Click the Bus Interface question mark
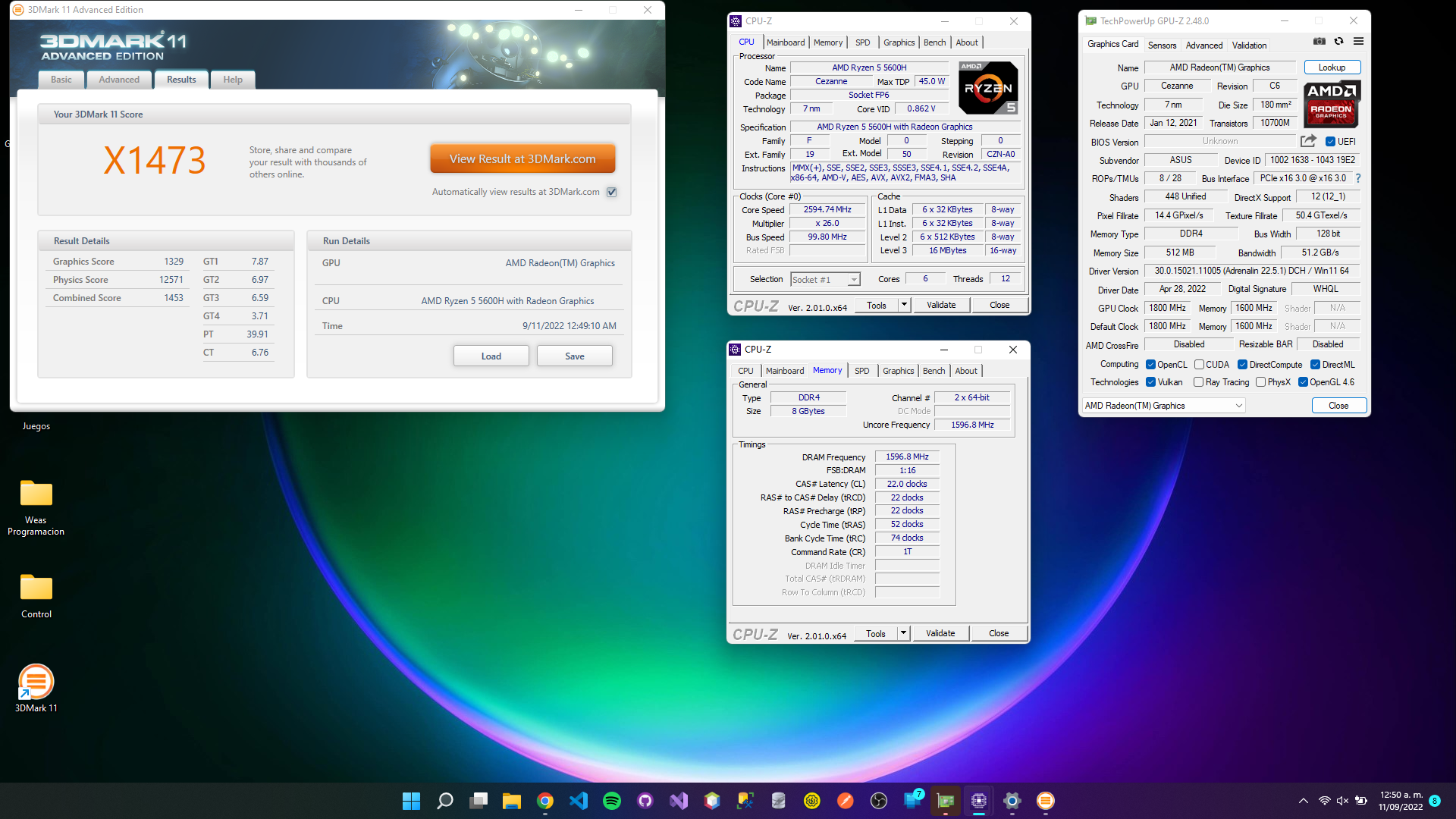This screenshot has width=1456, height=819. pos(1358,178)
